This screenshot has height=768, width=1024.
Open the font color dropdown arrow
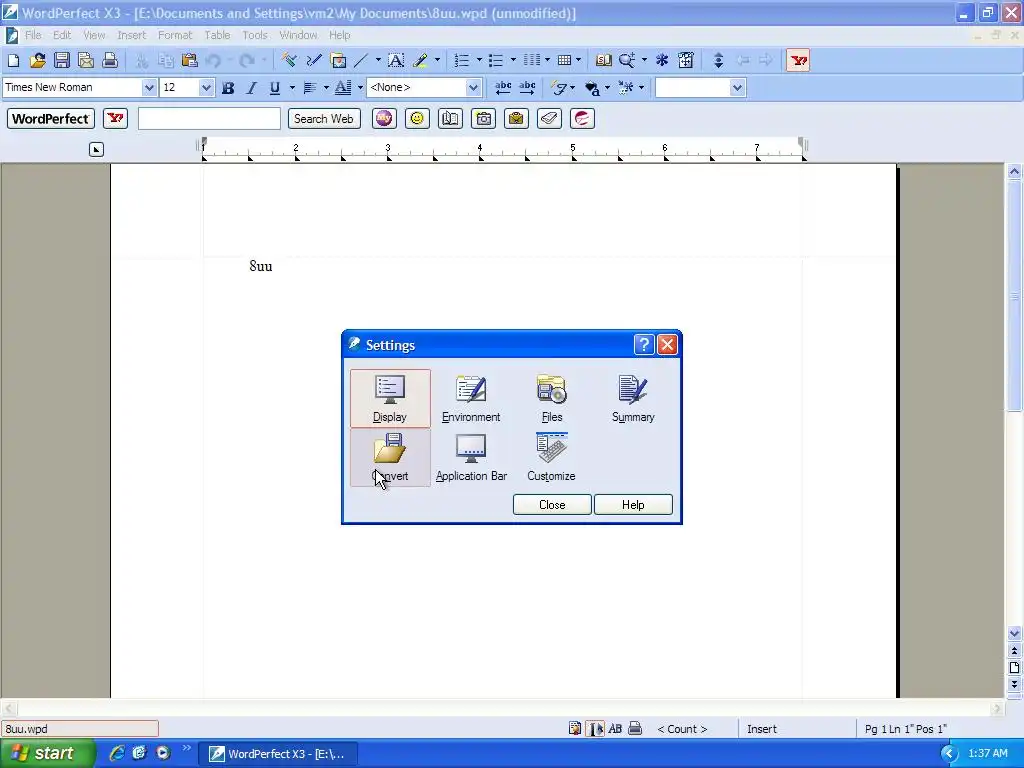click(x=360, y=88)
